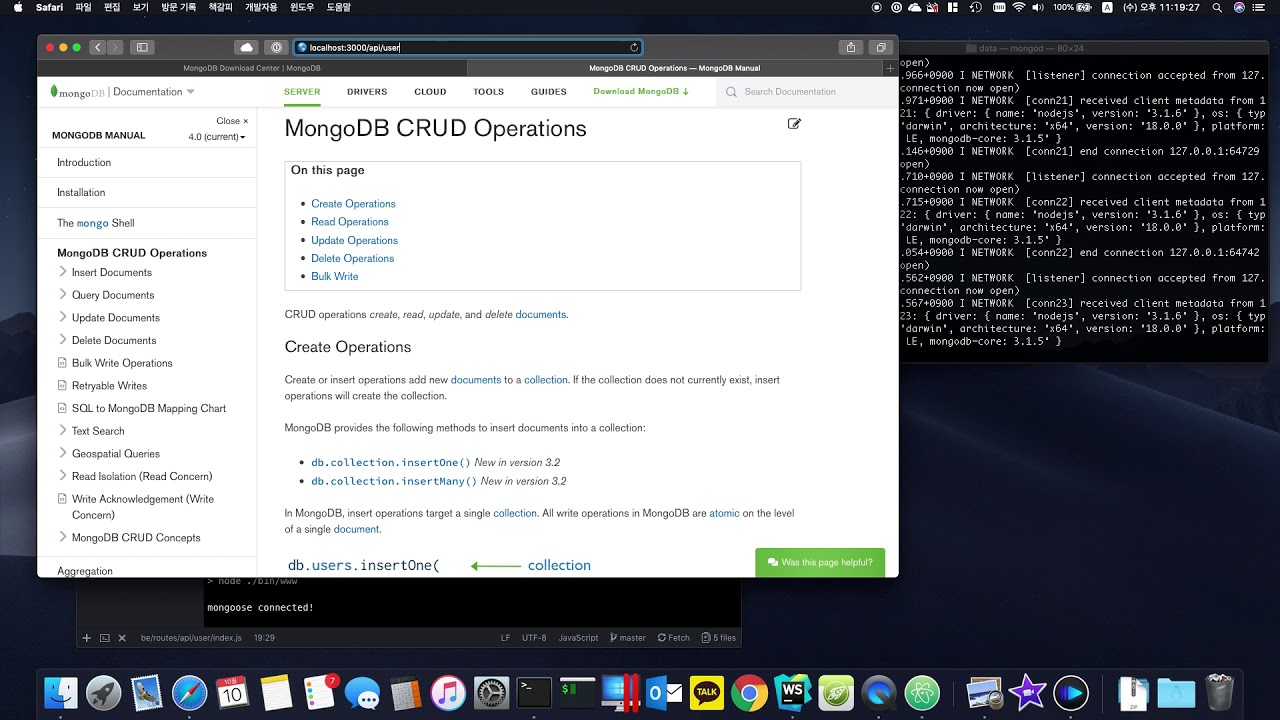Select the SERVER navigation tab
1280x720 pixels.
click(x=302, y=92)
